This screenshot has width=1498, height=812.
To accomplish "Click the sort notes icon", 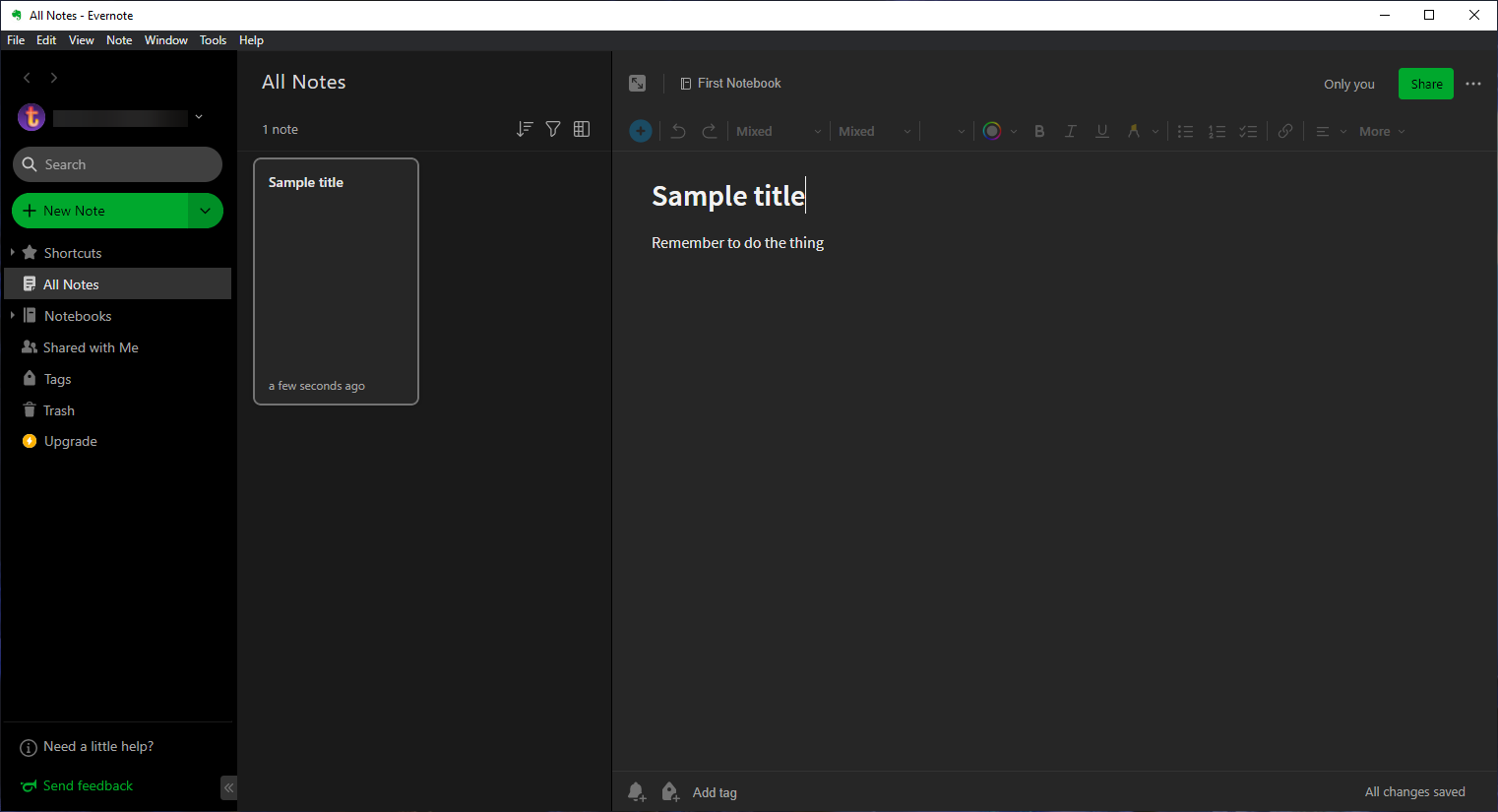I will click(525, 129).
